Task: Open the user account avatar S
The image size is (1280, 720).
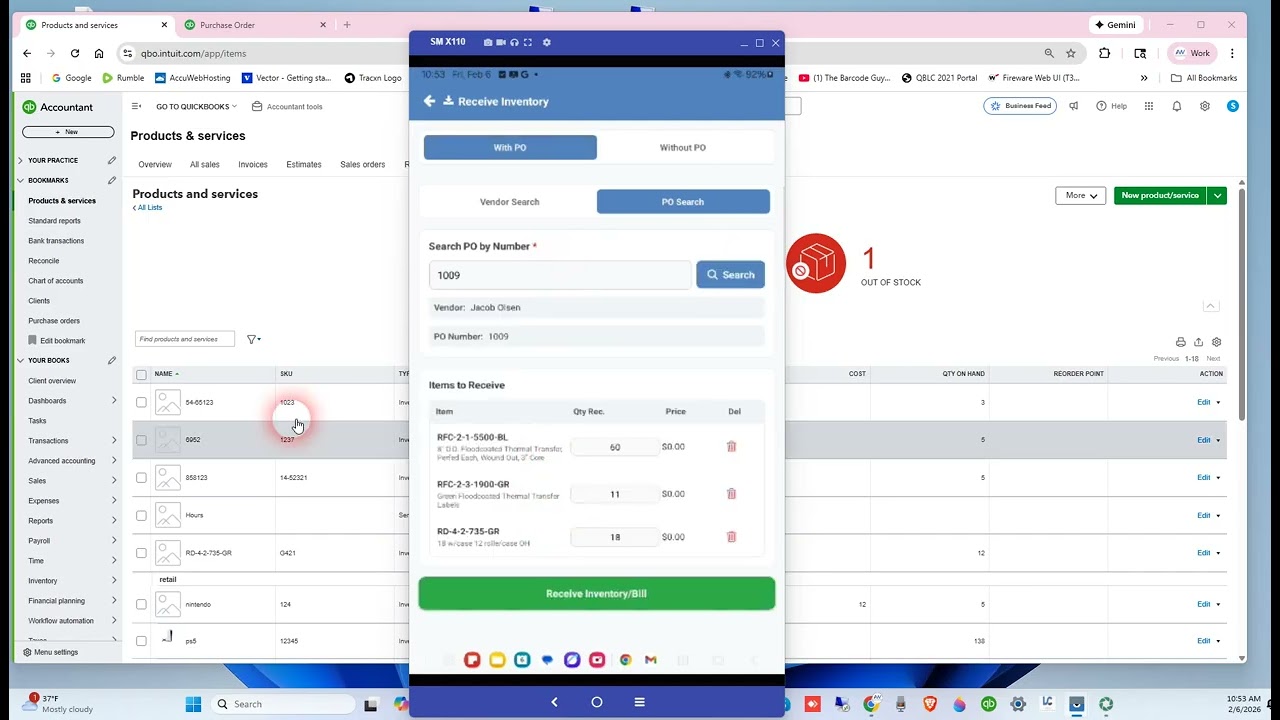Action: click(x=1233, y=106)
